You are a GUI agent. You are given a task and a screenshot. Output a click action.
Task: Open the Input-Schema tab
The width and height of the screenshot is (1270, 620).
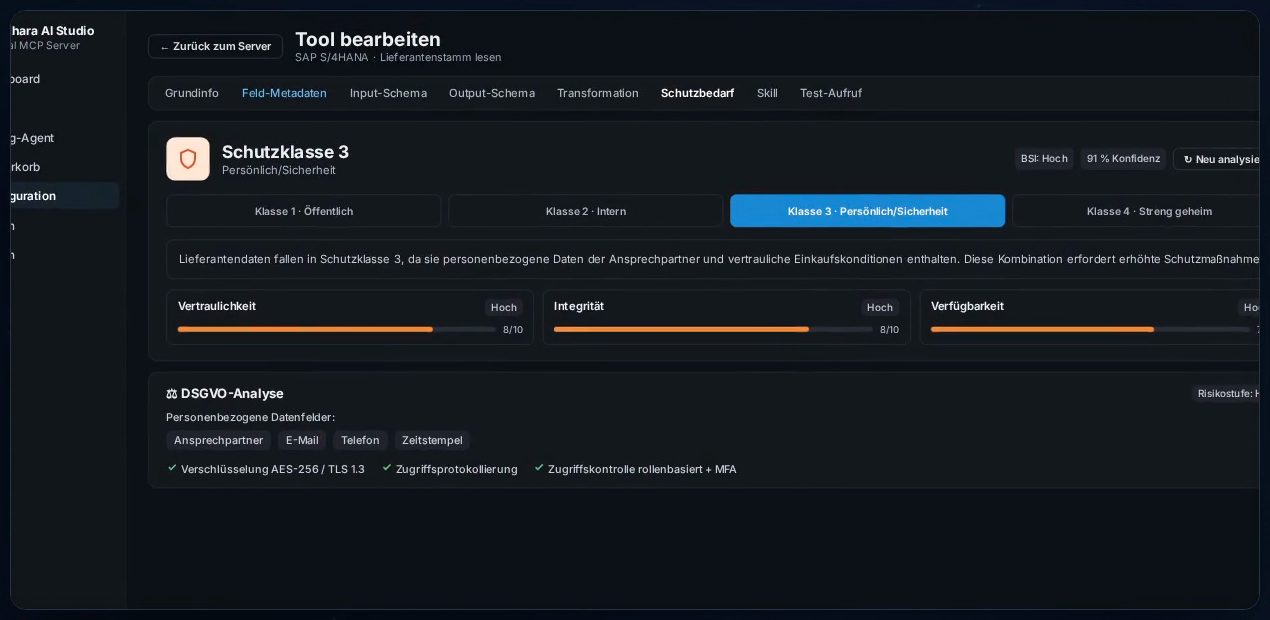click(x=388, y=93)
